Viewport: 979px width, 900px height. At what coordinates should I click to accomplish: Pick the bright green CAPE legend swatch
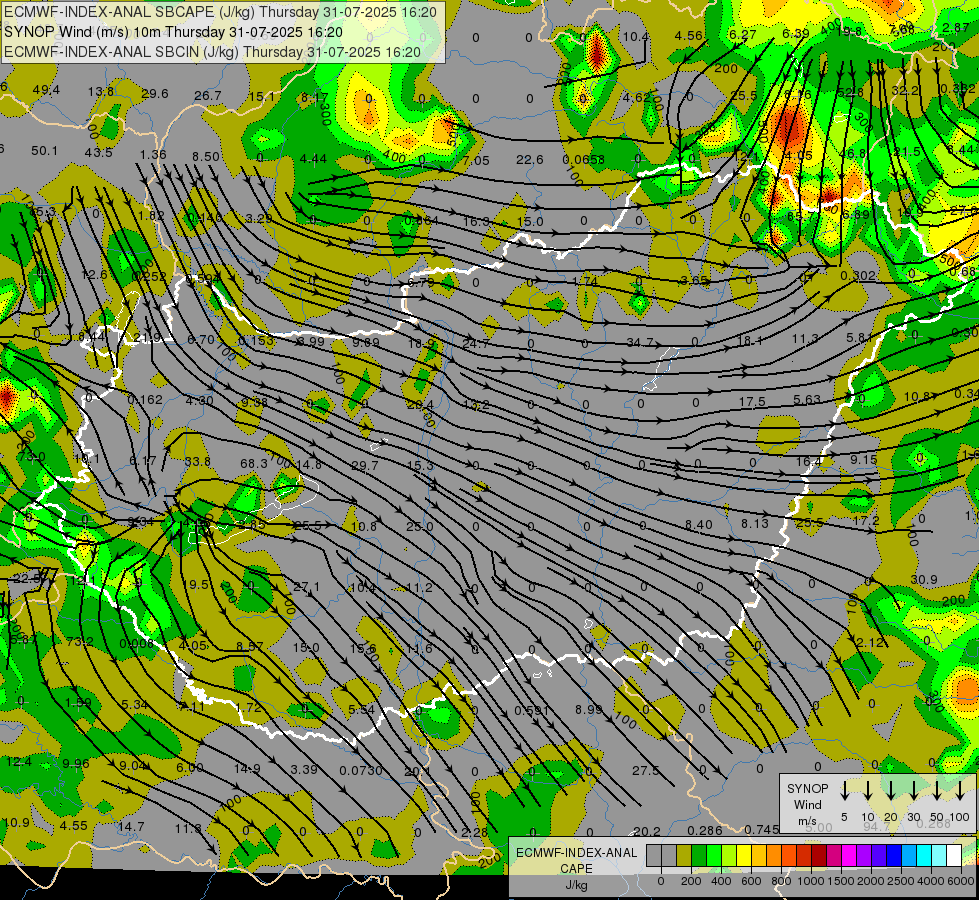point(714,855)
